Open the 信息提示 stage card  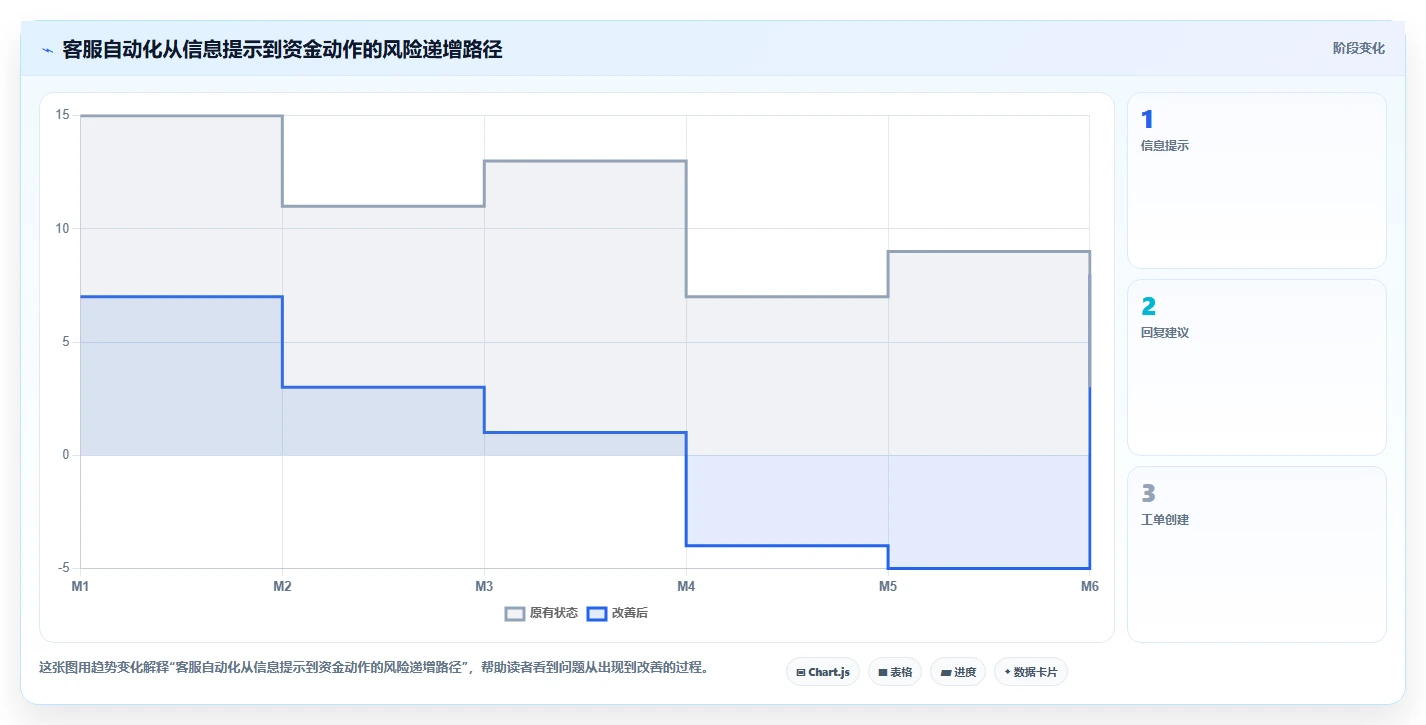(1256, 180)
